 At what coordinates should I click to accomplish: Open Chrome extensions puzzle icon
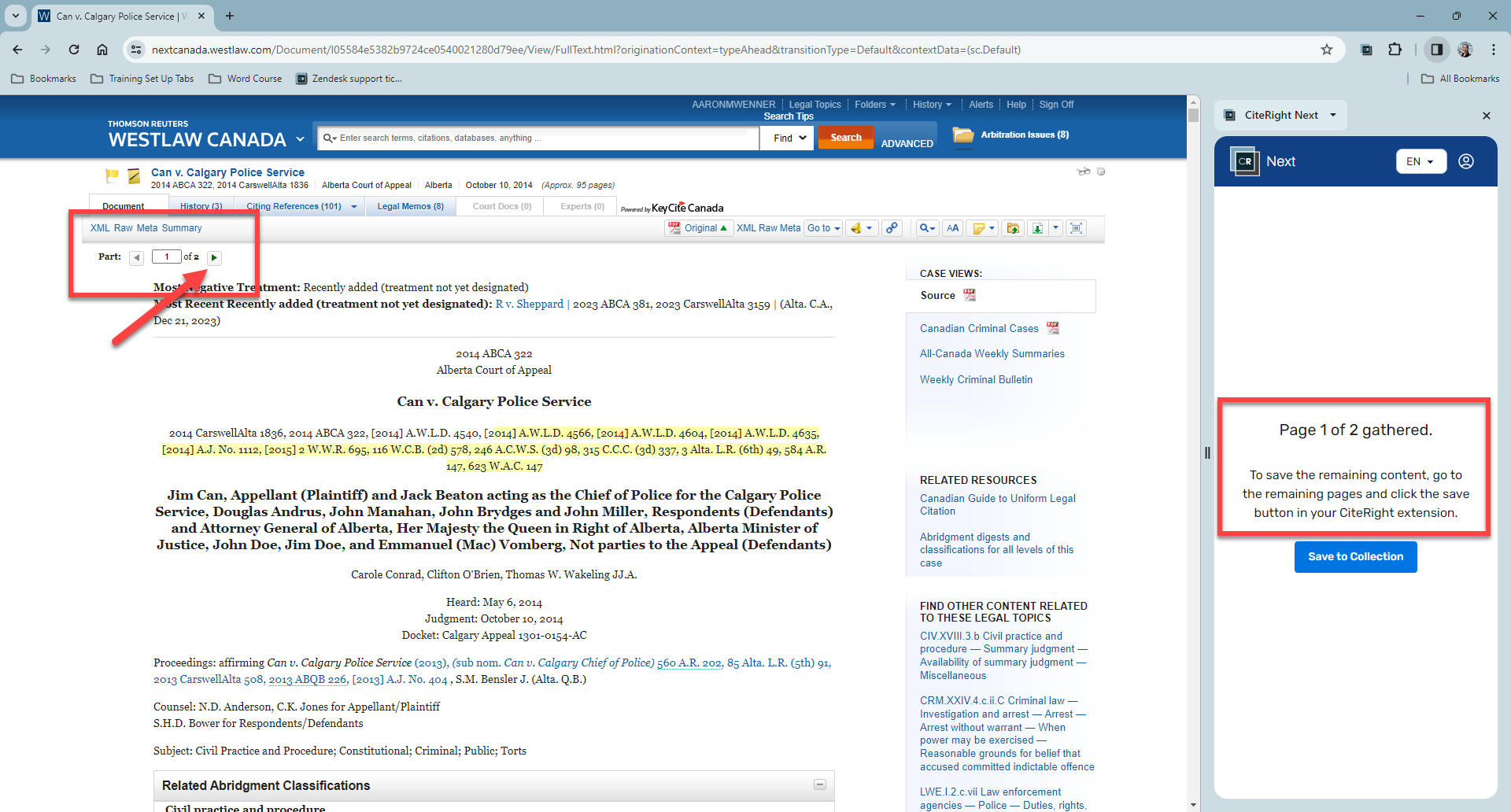pyautogui.click(x=1395, y=50)
